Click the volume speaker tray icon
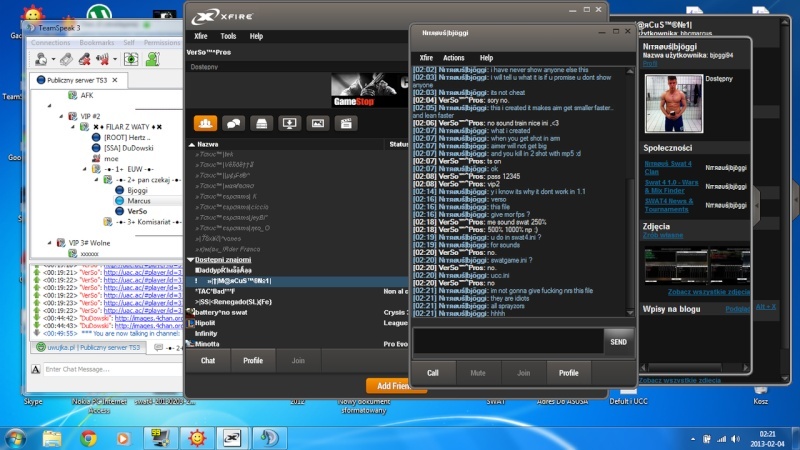Image resolution: width=800 pixels, height=450 pixels. [x=735, y=439]
